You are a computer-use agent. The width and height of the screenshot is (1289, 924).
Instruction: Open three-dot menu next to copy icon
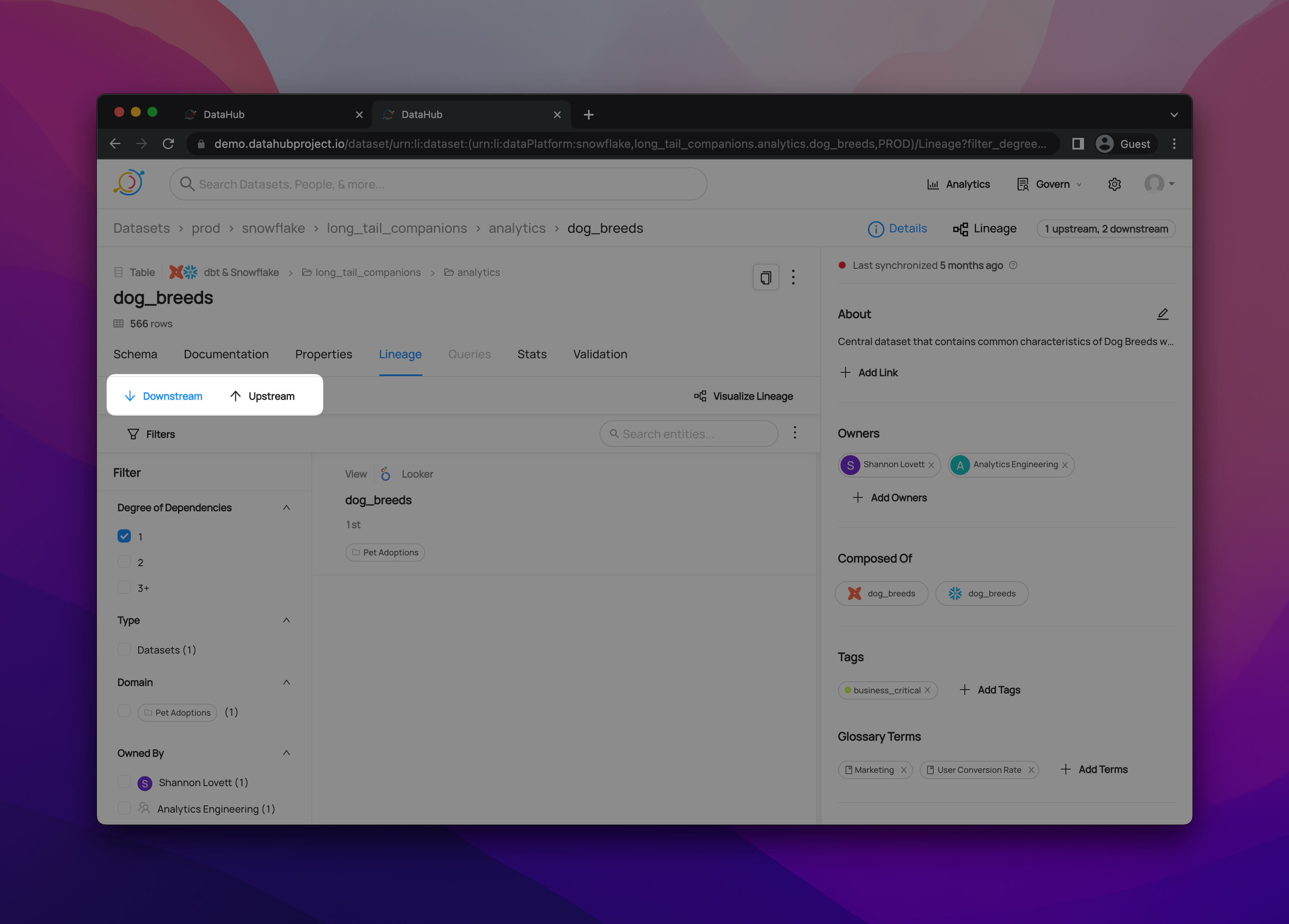pyautogui.click(x=793, y=277)
